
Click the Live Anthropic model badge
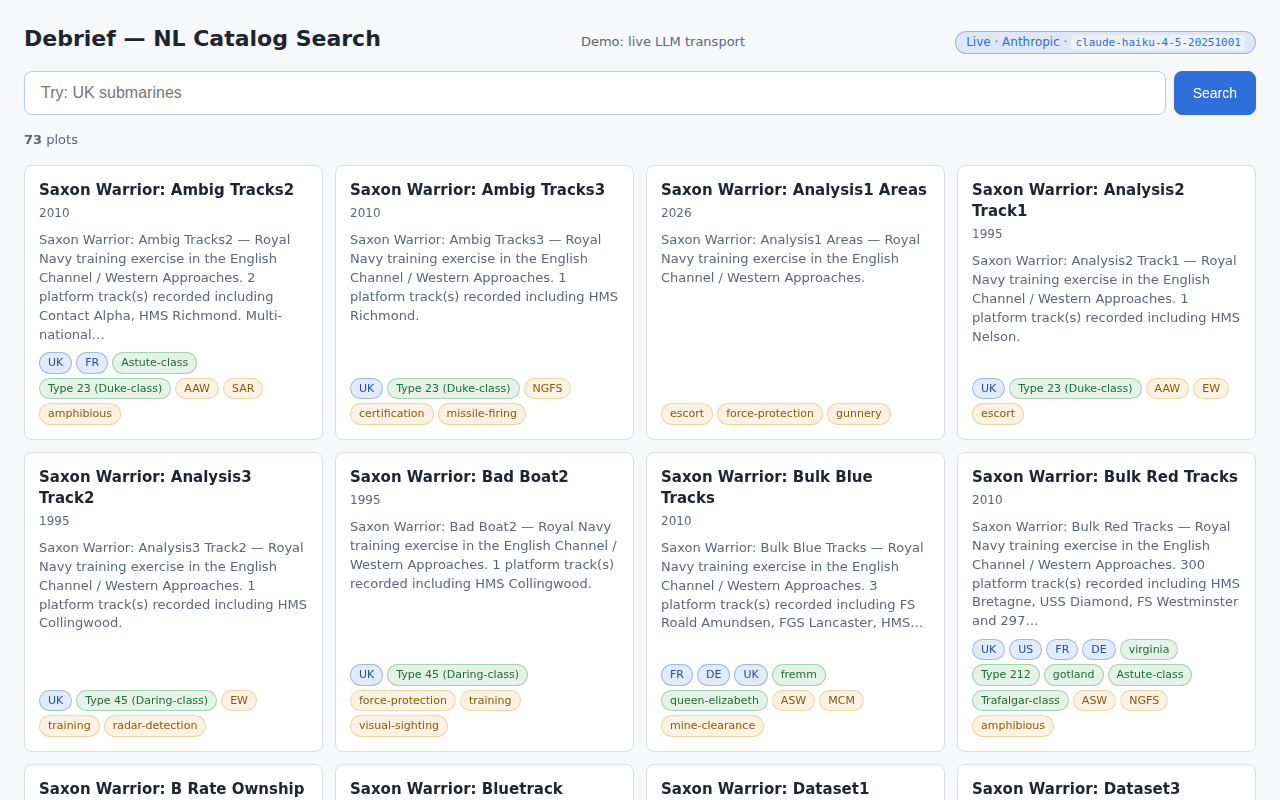click(1104, 42)
